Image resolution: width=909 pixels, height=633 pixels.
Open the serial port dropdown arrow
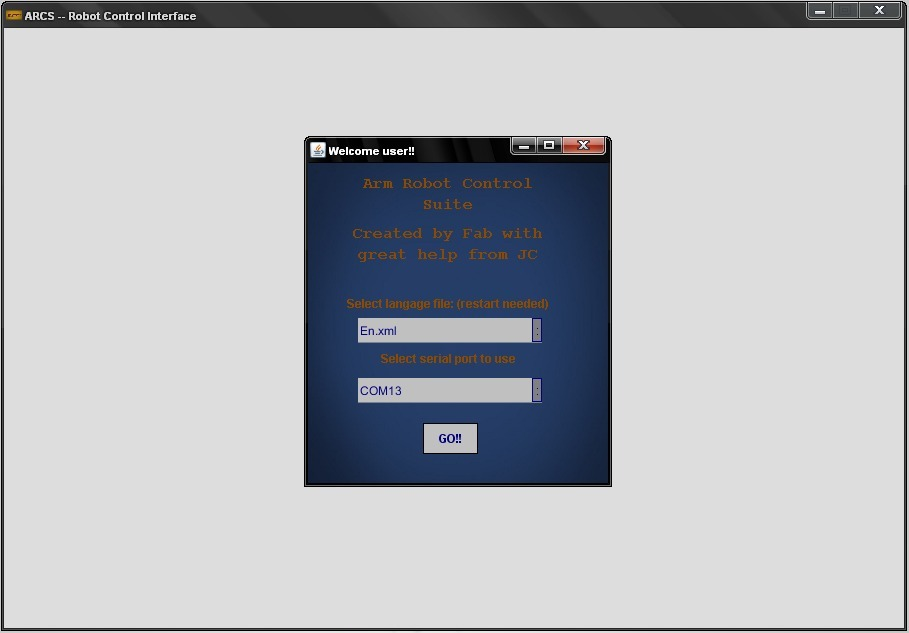click(x=536, y=390)
